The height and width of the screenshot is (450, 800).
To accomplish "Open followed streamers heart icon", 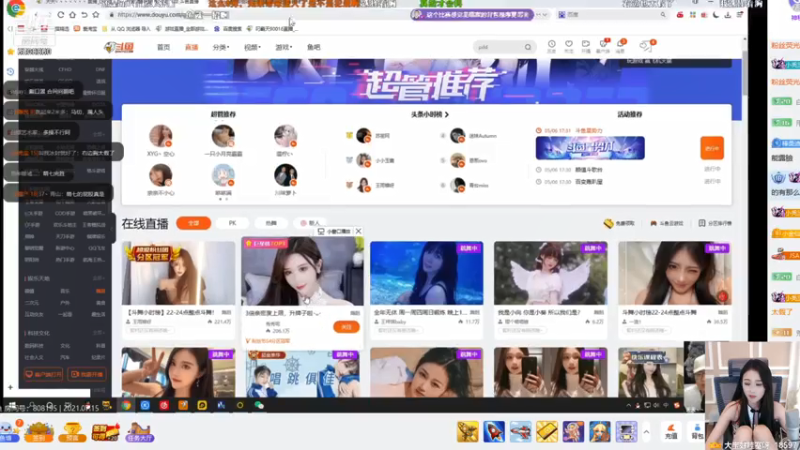I will click(568, 46).
